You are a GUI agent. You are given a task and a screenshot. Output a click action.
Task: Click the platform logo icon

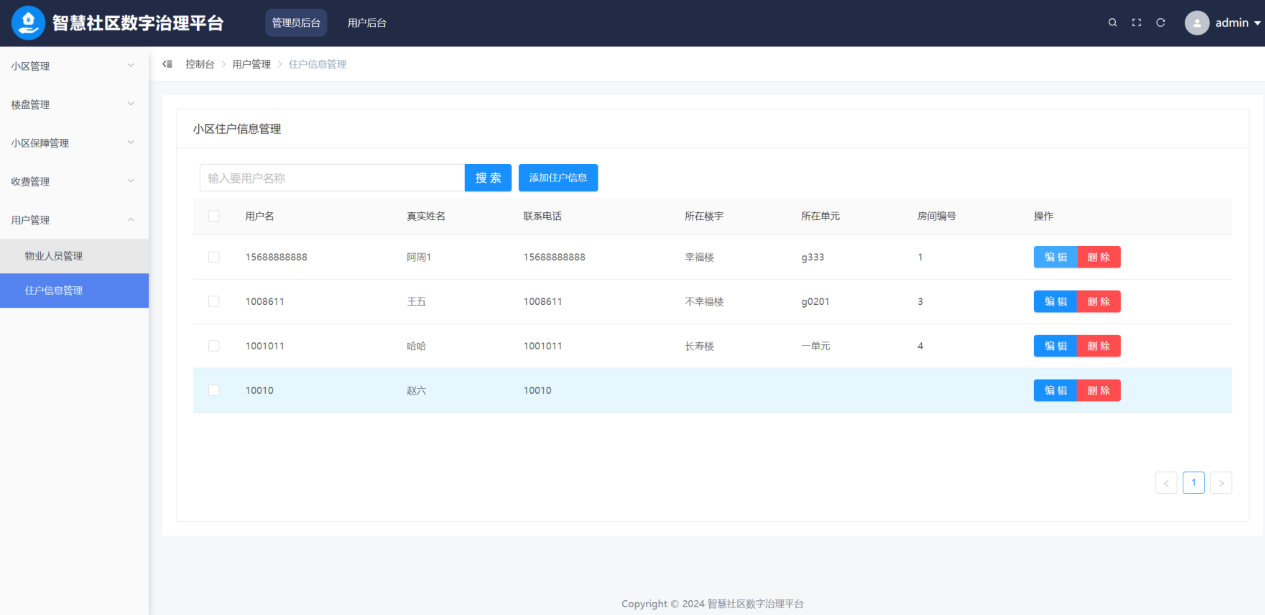(x=29, y=22)
